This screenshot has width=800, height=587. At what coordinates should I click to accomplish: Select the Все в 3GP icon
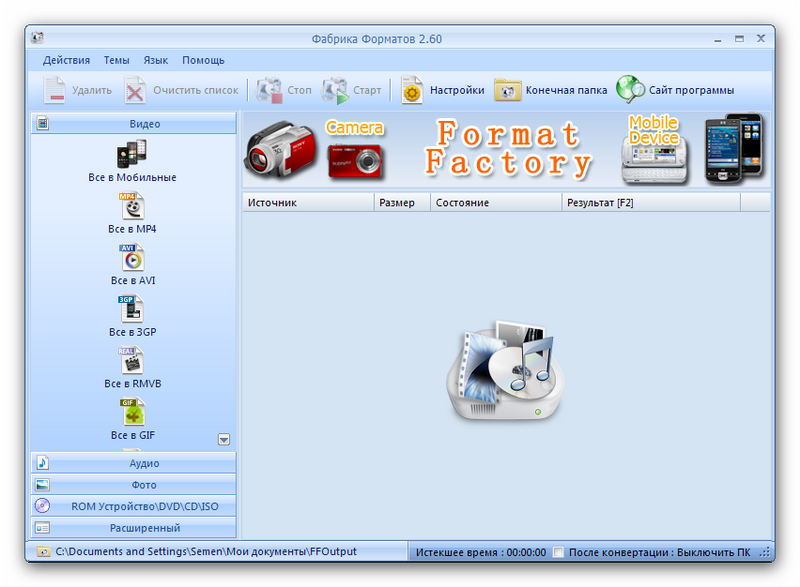point(132,309)
